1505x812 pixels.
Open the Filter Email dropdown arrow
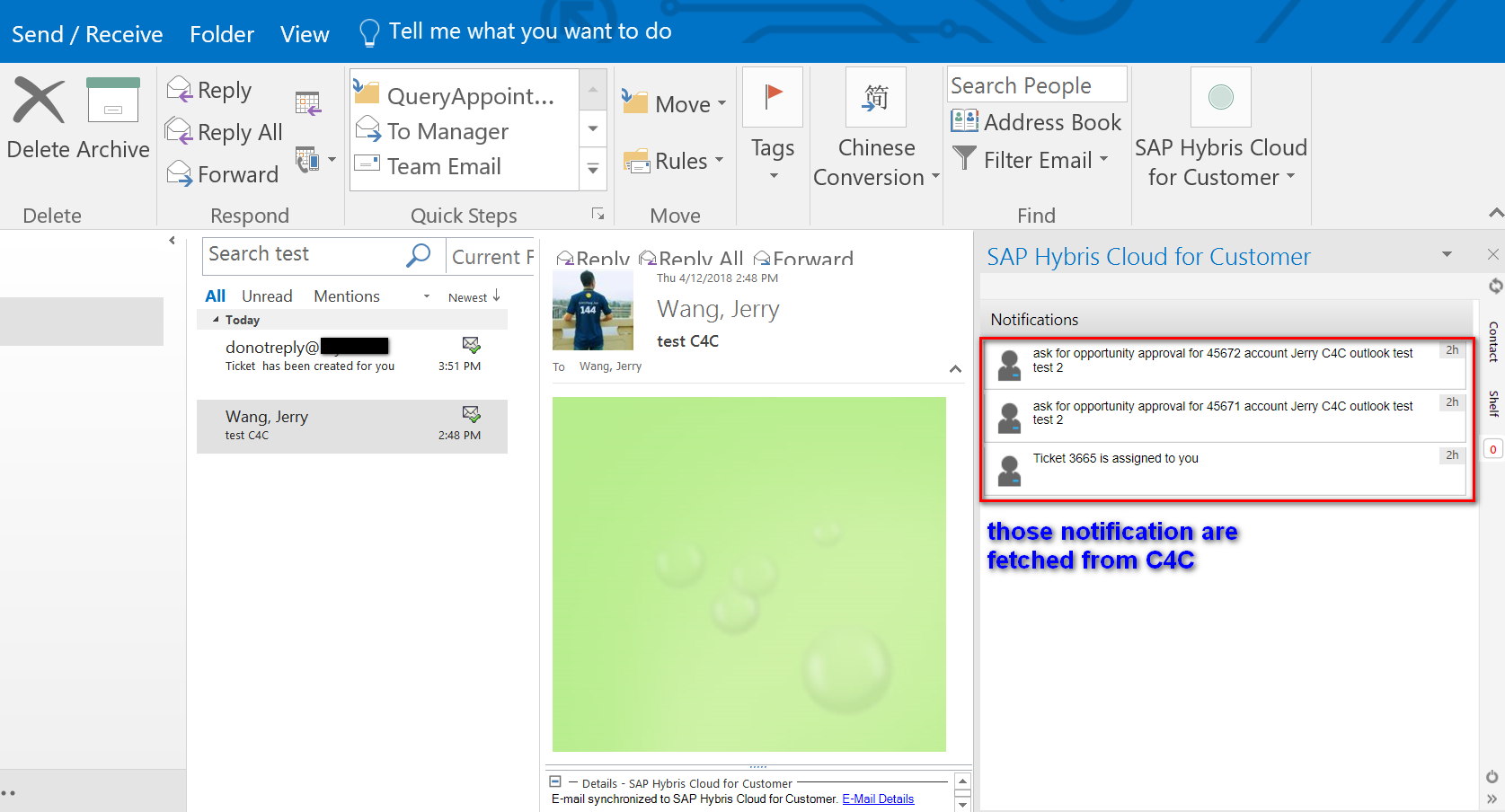(1103, 159)
